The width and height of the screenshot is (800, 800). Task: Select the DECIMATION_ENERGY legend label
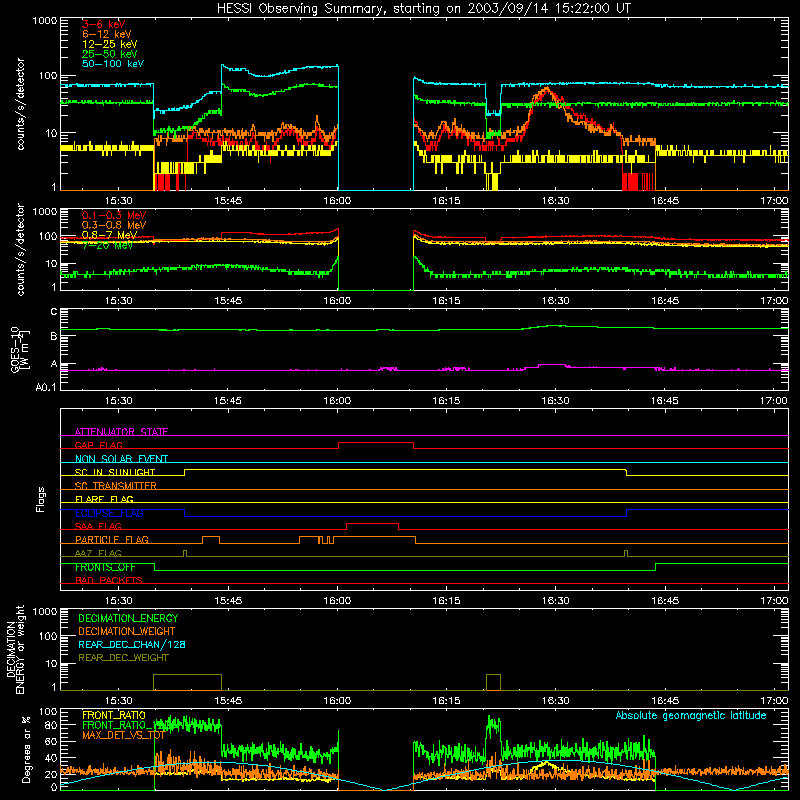pos(128,618)
